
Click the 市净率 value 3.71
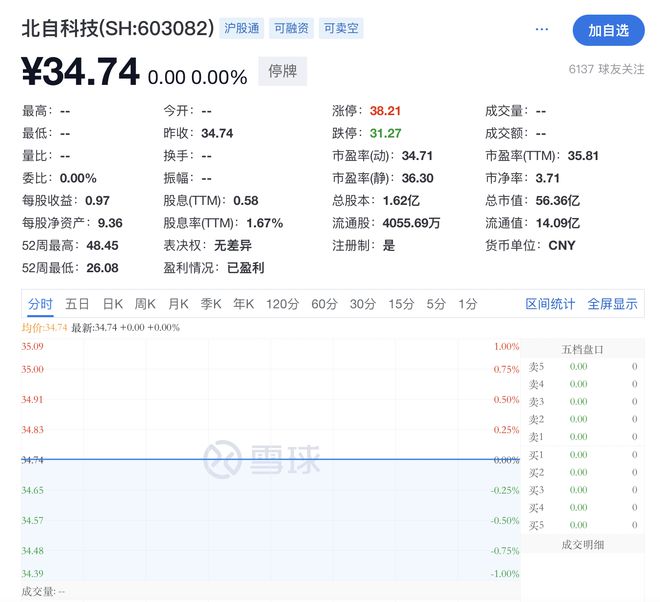[547, 178]
